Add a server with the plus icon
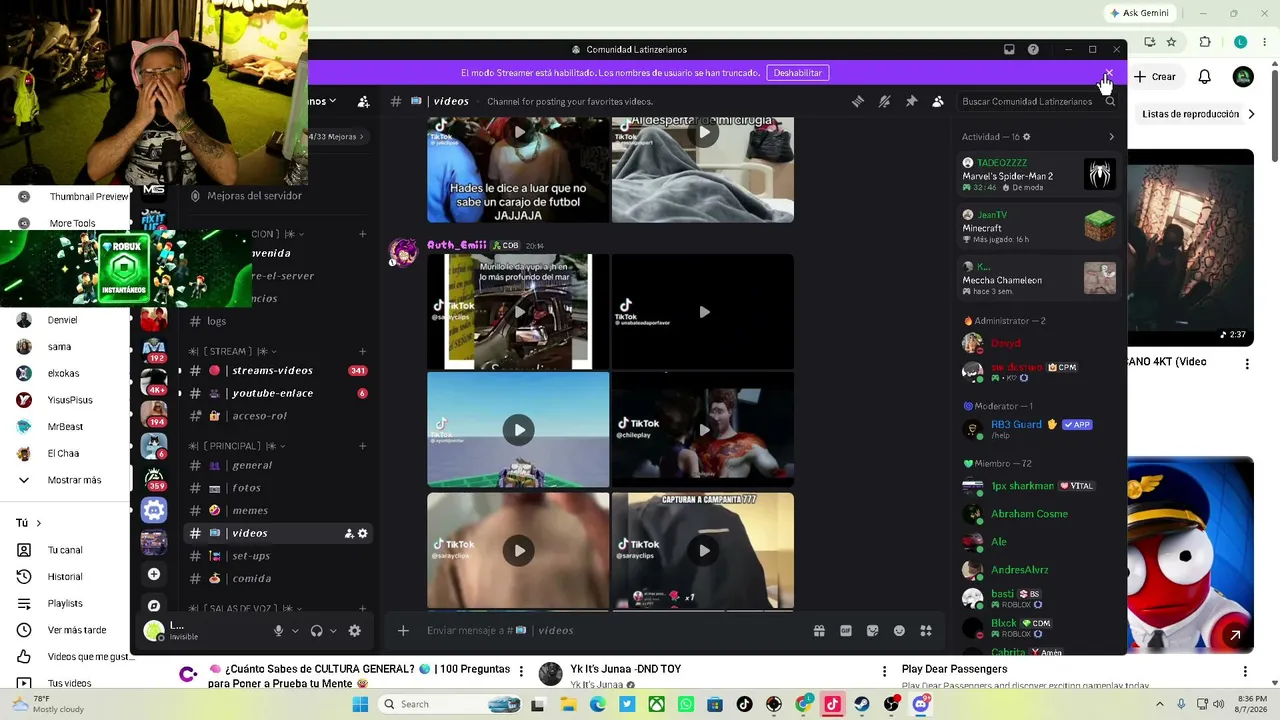Viewport: 1280px width, 720px height. pos(154,574)
